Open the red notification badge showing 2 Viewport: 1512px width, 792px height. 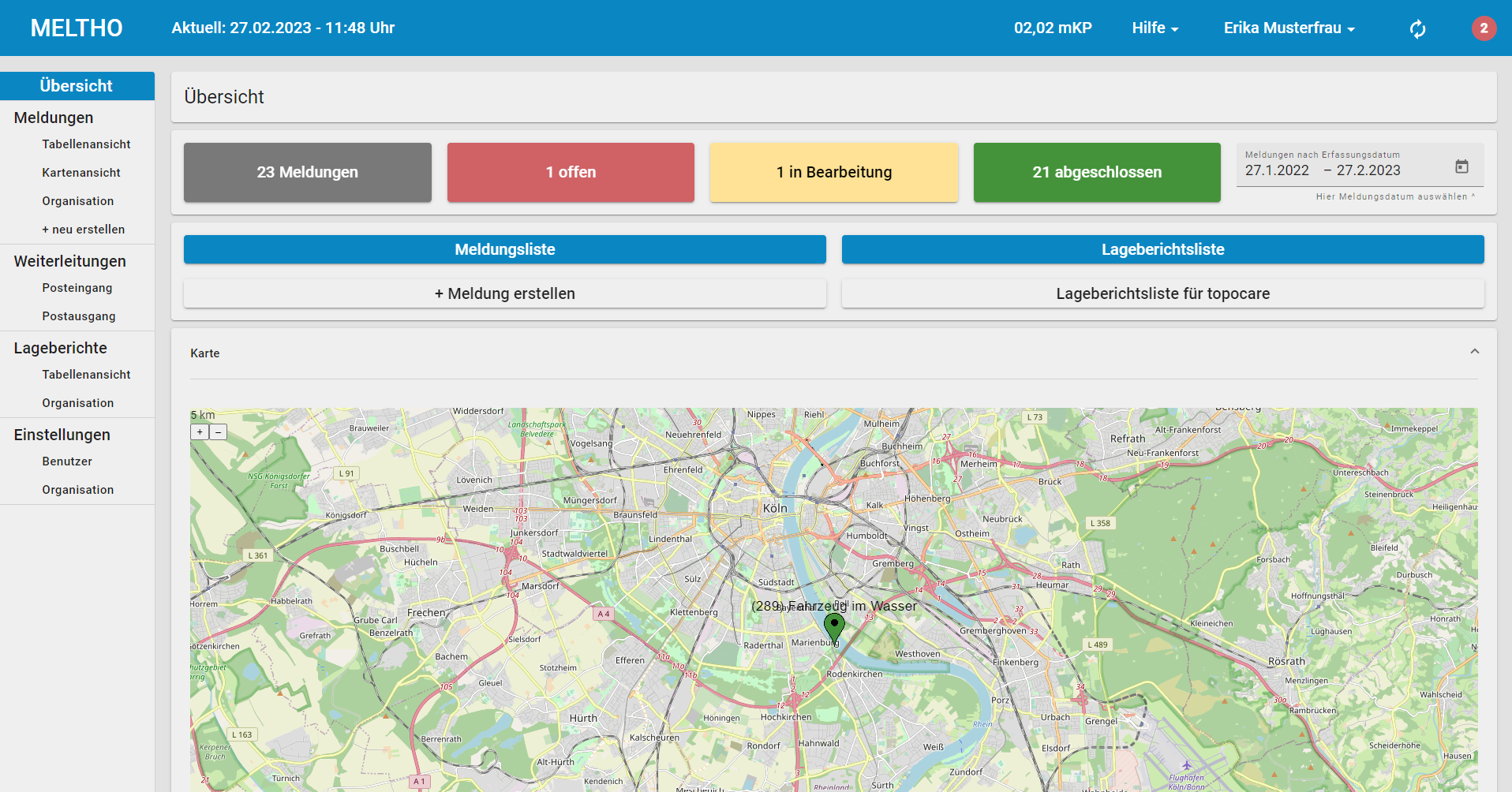pyautogui.click(x=1484, y=28)
